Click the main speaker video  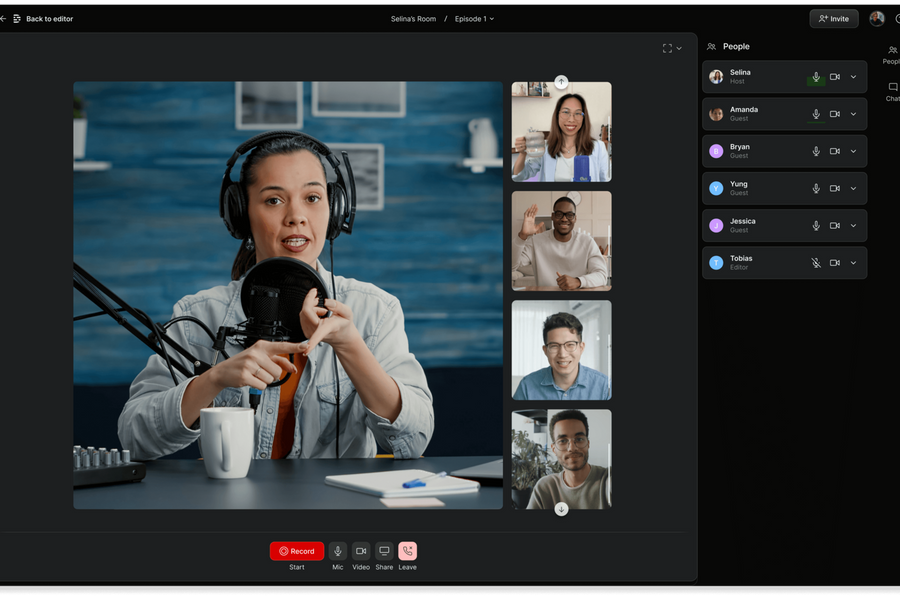coord(288,295)
